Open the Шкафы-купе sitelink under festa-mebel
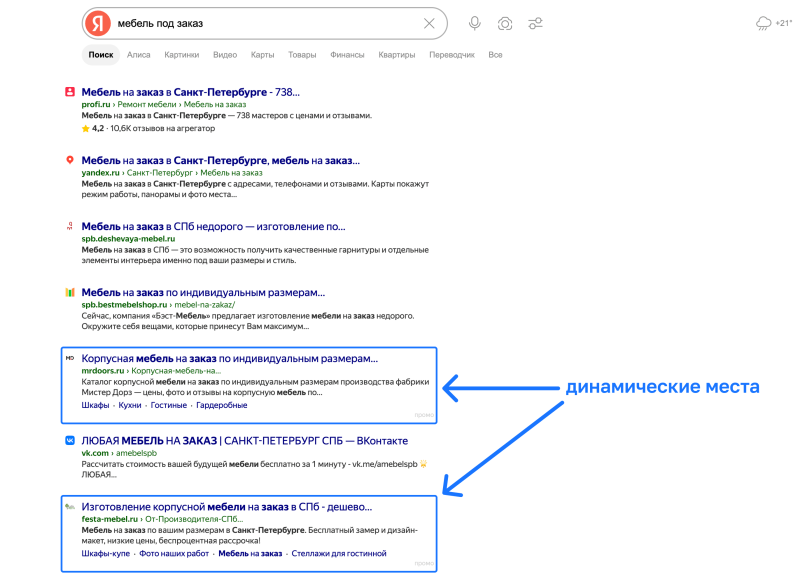Screen dimensions: 800x584 coord(106,553)
